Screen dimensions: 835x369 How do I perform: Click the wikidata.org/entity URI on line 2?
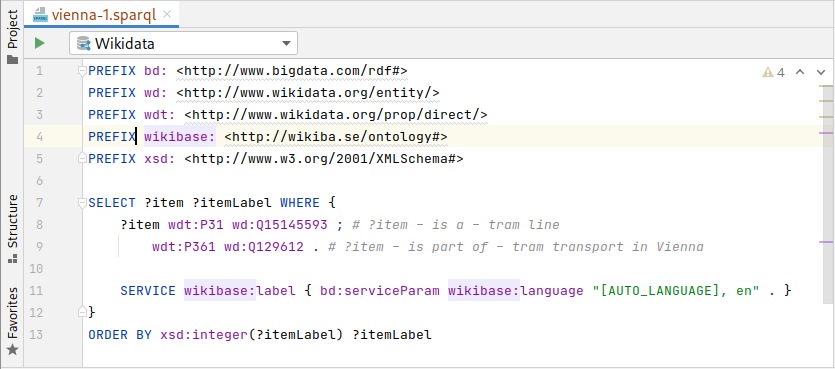click(x=308, y=93)
